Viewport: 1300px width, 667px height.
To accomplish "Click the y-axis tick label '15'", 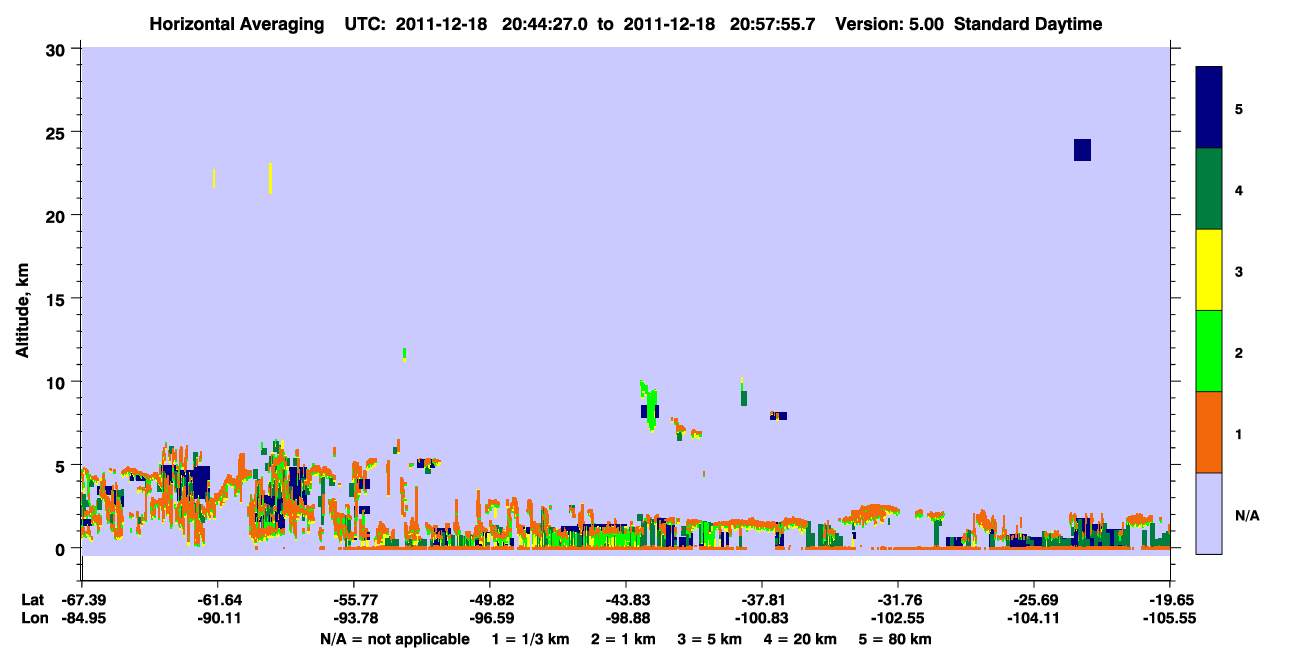I will [x=56, y=299].
